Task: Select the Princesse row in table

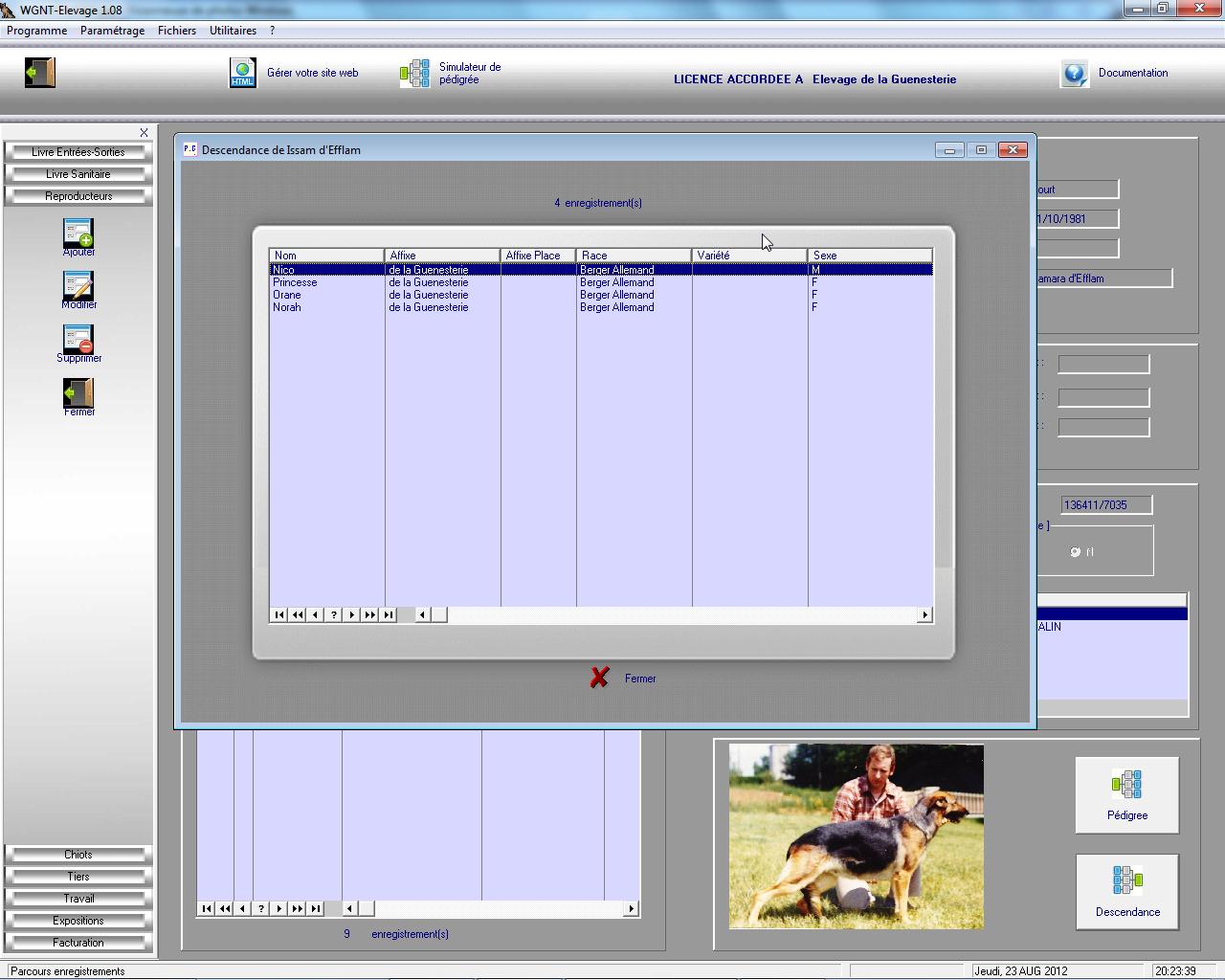Action: coord(295,282)
